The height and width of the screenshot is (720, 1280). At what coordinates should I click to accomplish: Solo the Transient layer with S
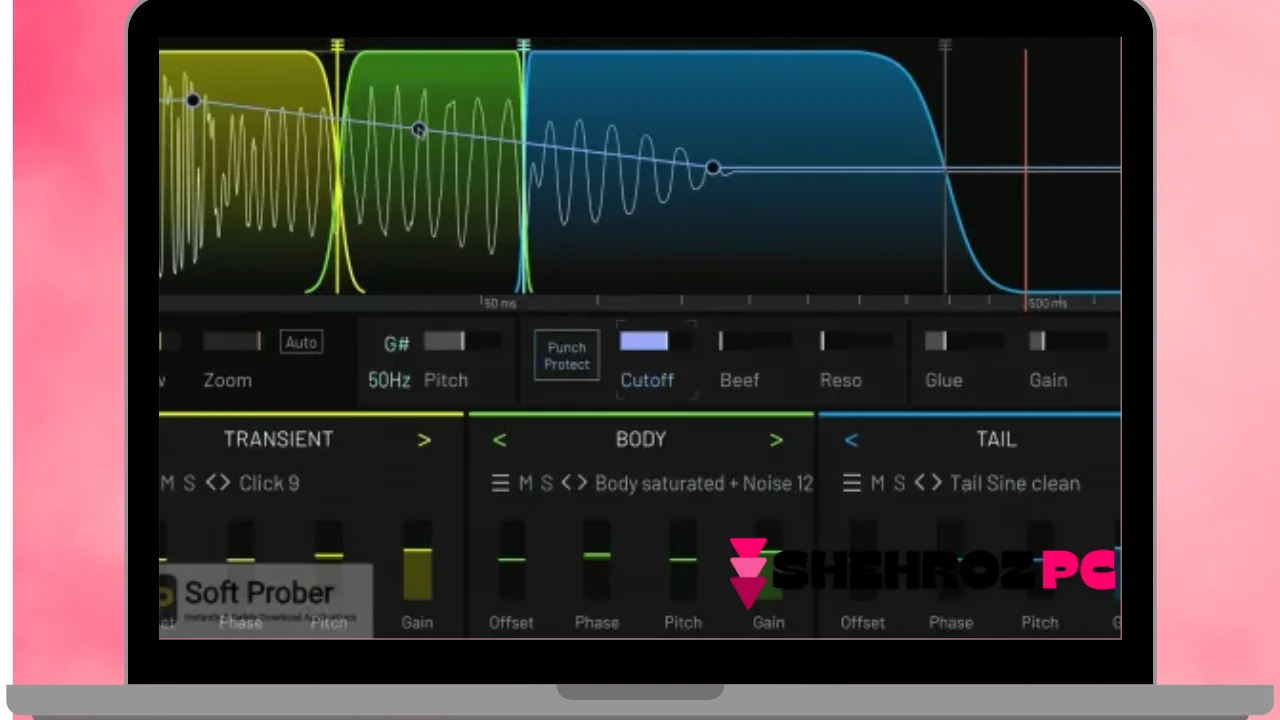pyautogui.click(x=190, y=484)
